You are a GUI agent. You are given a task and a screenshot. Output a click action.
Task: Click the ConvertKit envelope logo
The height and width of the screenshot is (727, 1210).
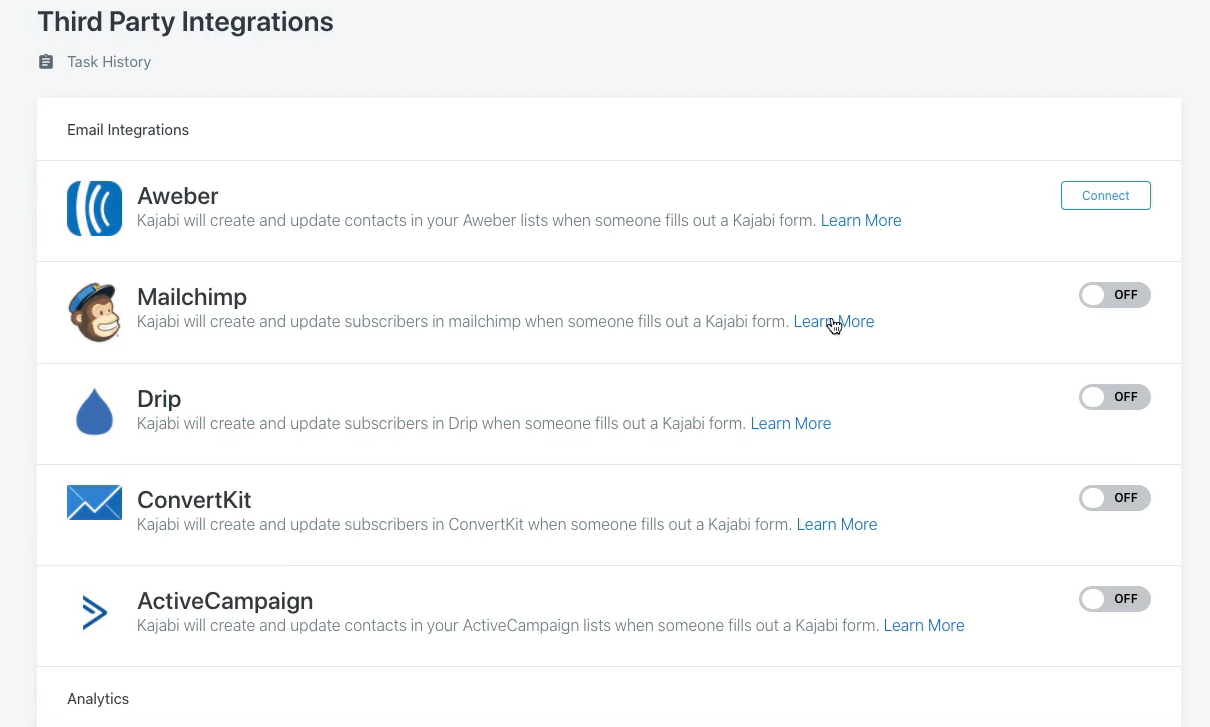[x=94, y=503]
